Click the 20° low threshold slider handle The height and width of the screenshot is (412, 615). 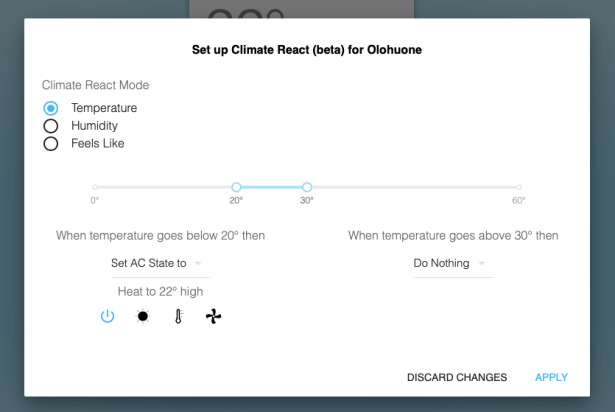(236, 187)
